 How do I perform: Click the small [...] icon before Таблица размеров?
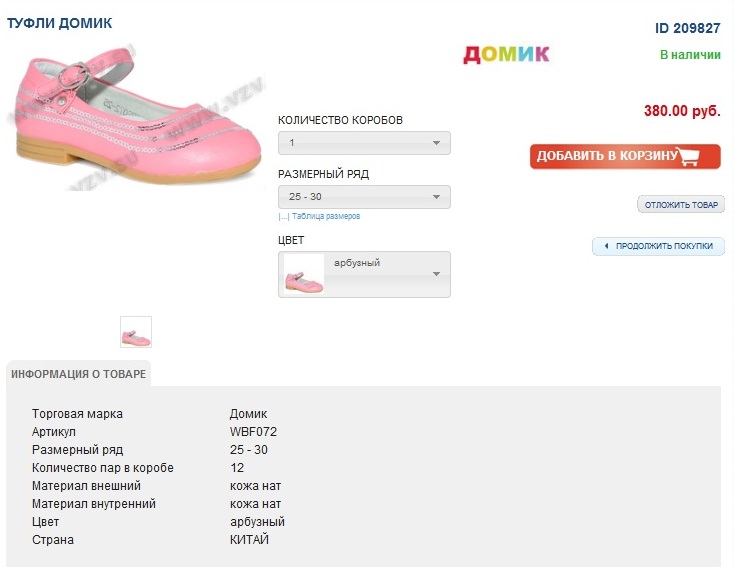283,216
